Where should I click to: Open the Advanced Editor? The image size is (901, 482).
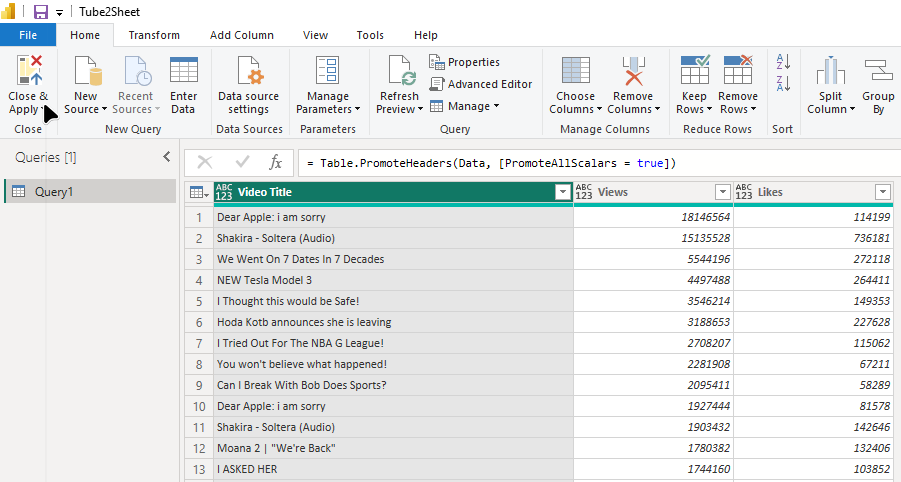[x=481, y=84]
